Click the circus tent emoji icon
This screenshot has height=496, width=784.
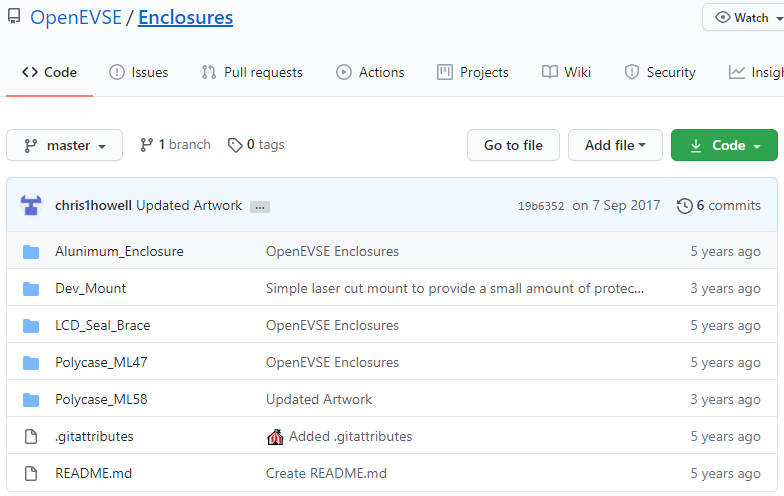tap(275, 436)
